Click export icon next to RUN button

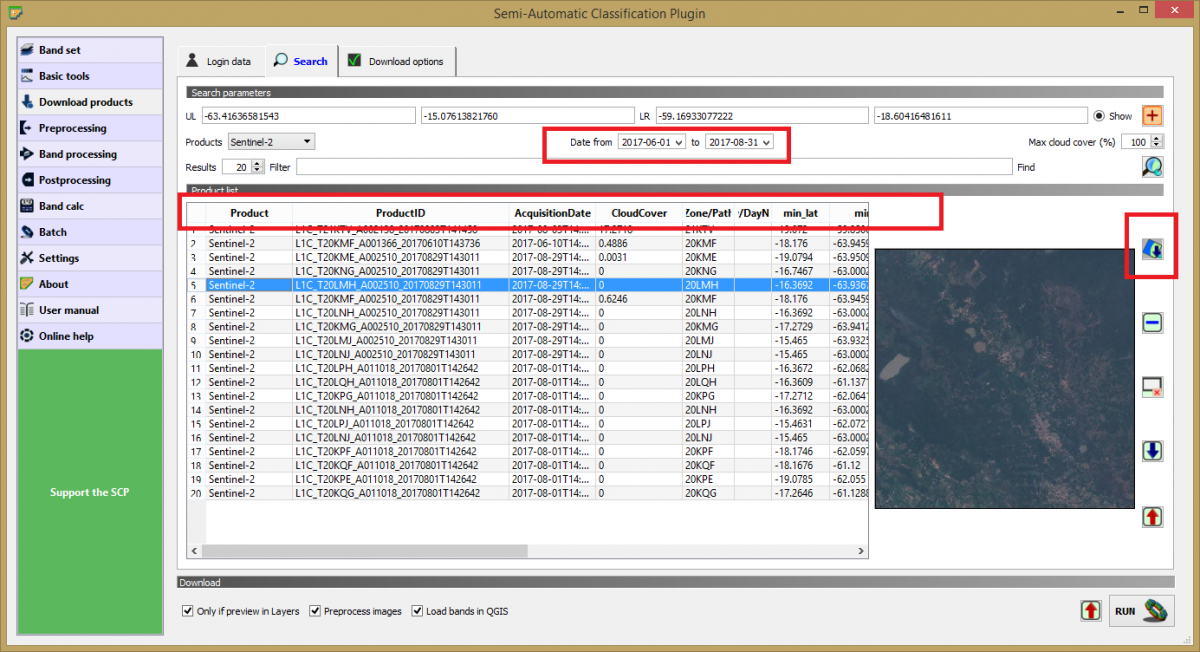tap(1089, 610)
